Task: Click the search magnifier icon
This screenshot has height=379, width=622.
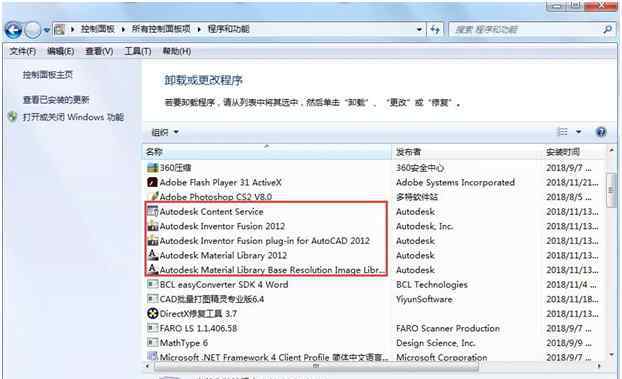Action: pyautogui.click(x=607, y=29)
